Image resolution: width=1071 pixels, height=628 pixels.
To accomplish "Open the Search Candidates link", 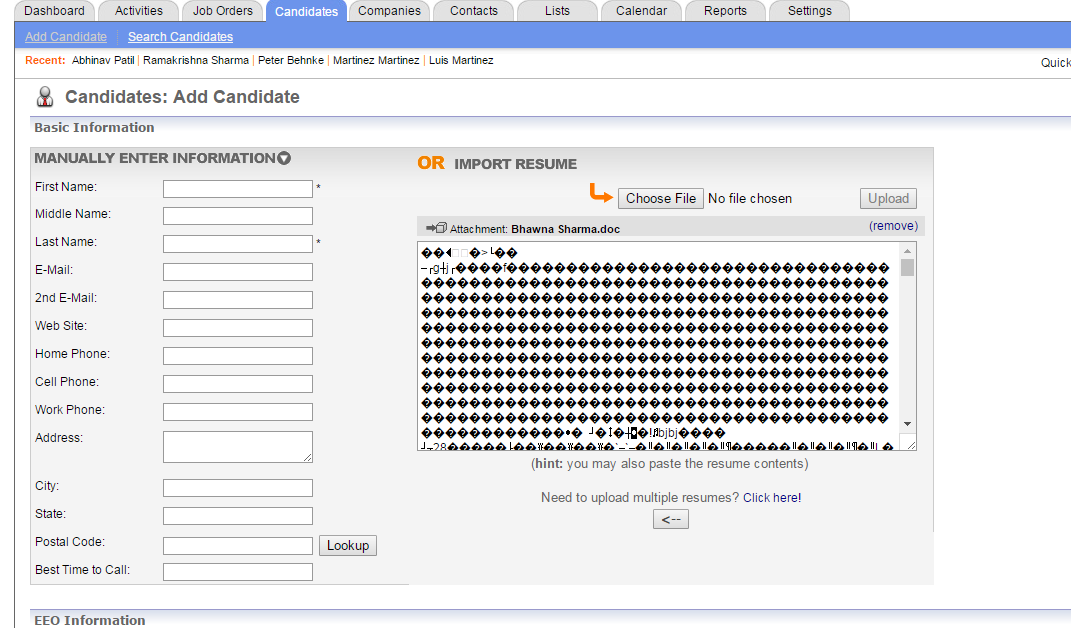I will [x=180, y=37].
